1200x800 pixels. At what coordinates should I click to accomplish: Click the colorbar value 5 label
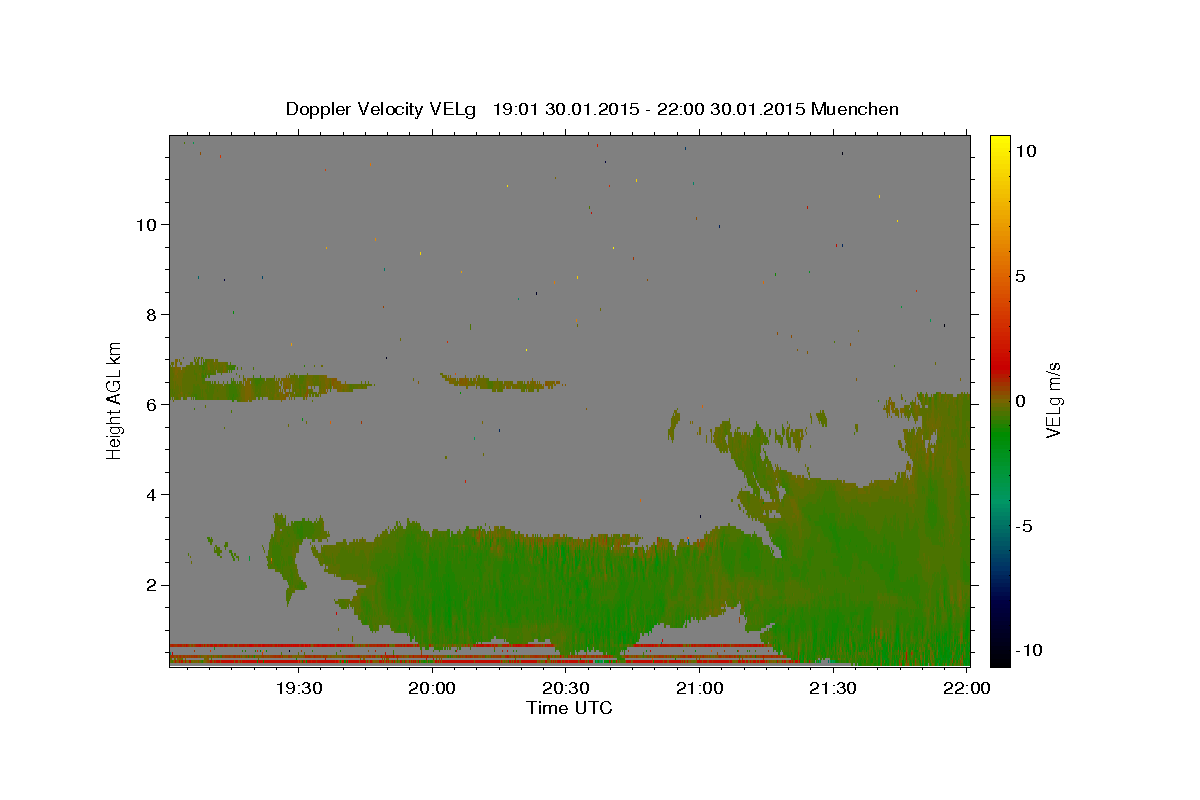click(x=1020, y=276)
